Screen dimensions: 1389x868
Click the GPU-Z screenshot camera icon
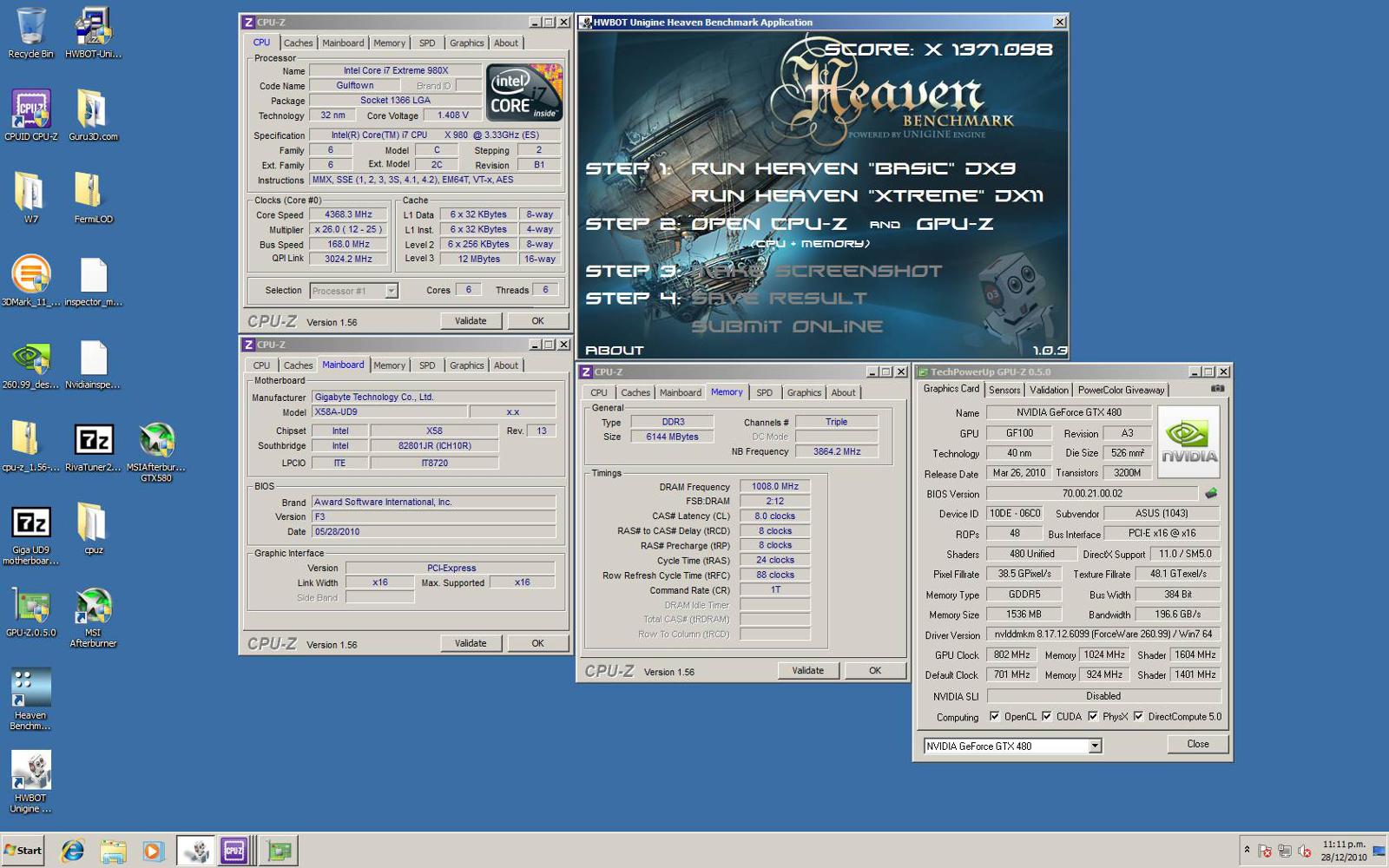pos(1217,389)
